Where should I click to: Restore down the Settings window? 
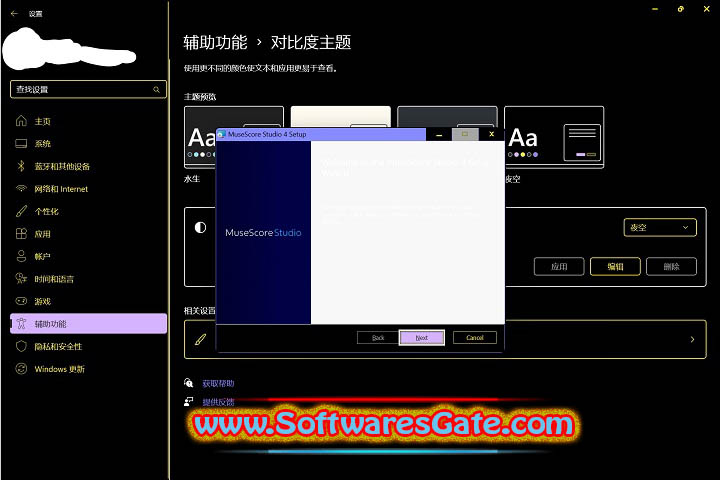681,9
